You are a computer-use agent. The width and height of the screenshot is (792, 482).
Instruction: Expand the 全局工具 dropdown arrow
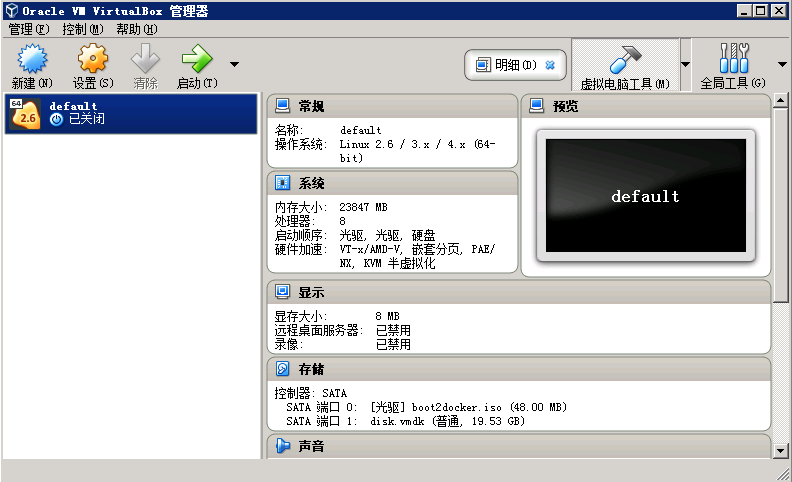coord(782,64)
